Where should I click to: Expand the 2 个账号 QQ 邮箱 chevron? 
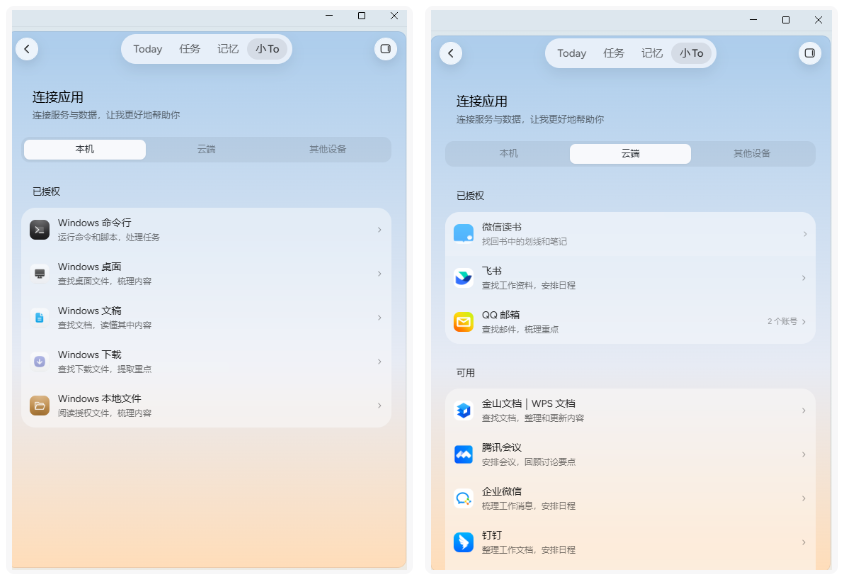(804, 322)
